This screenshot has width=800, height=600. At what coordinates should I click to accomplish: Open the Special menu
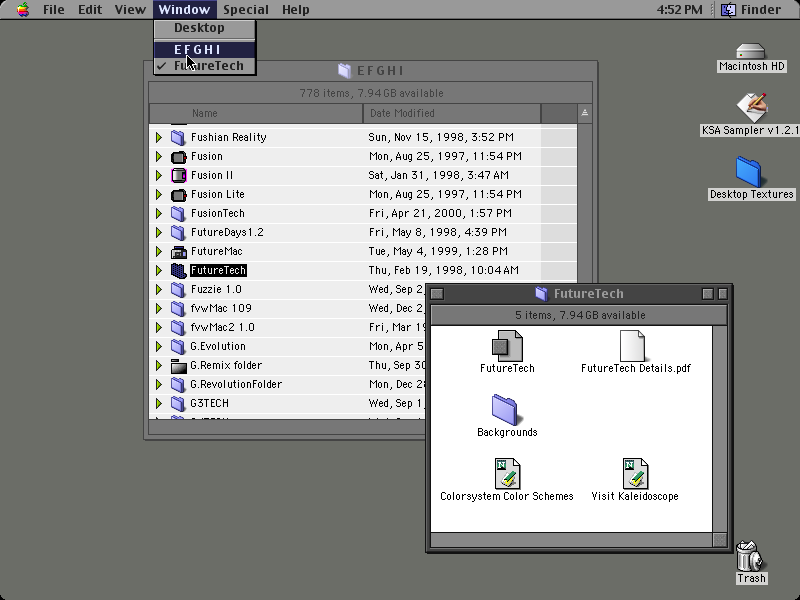(x=245, y=10)
